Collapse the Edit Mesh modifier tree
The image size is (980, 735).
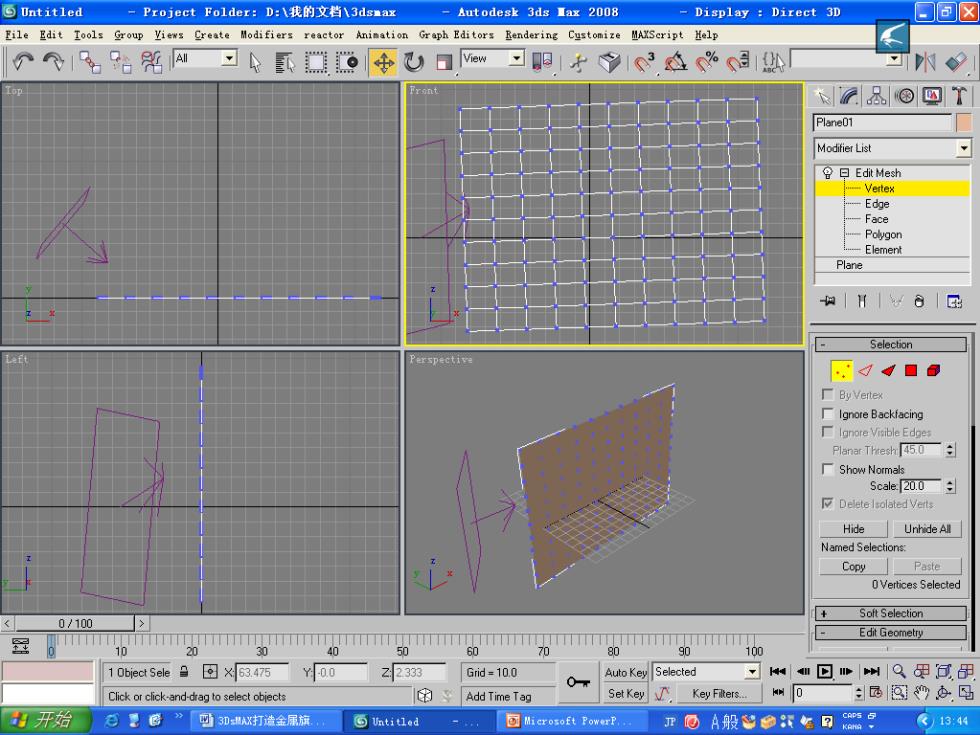844,172
